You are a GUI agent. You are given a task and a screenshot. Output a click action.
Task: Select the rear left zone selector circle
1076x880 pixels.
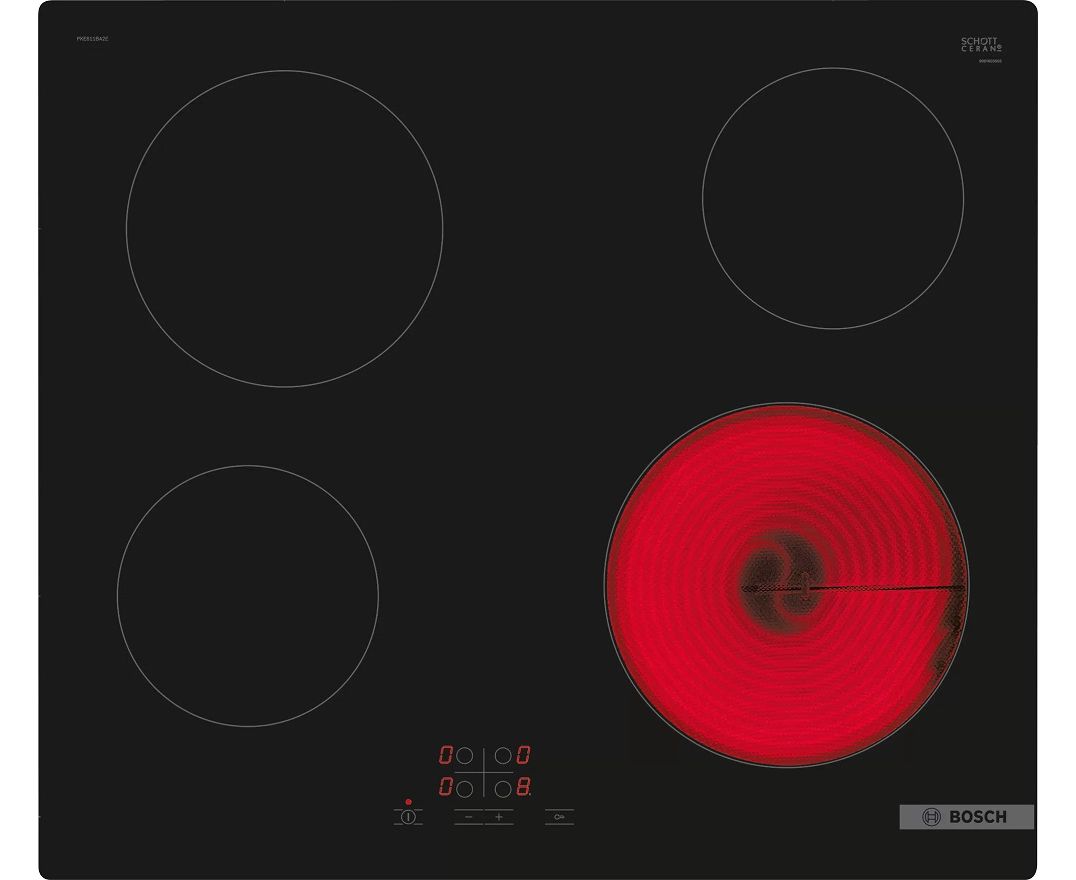tap(465, 756)
